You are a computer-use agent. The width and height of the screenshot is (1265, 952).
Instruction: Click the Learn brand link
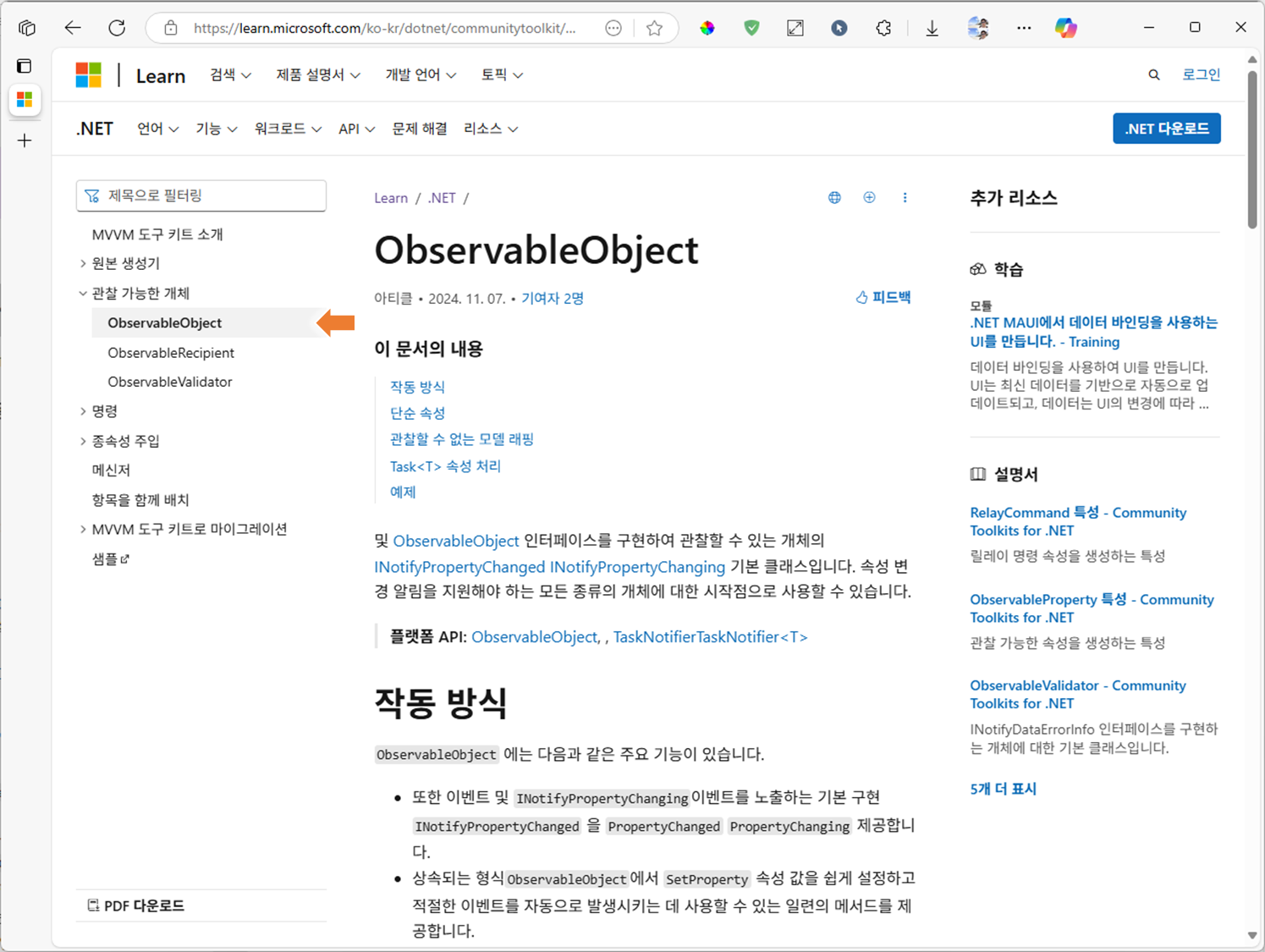161,75
